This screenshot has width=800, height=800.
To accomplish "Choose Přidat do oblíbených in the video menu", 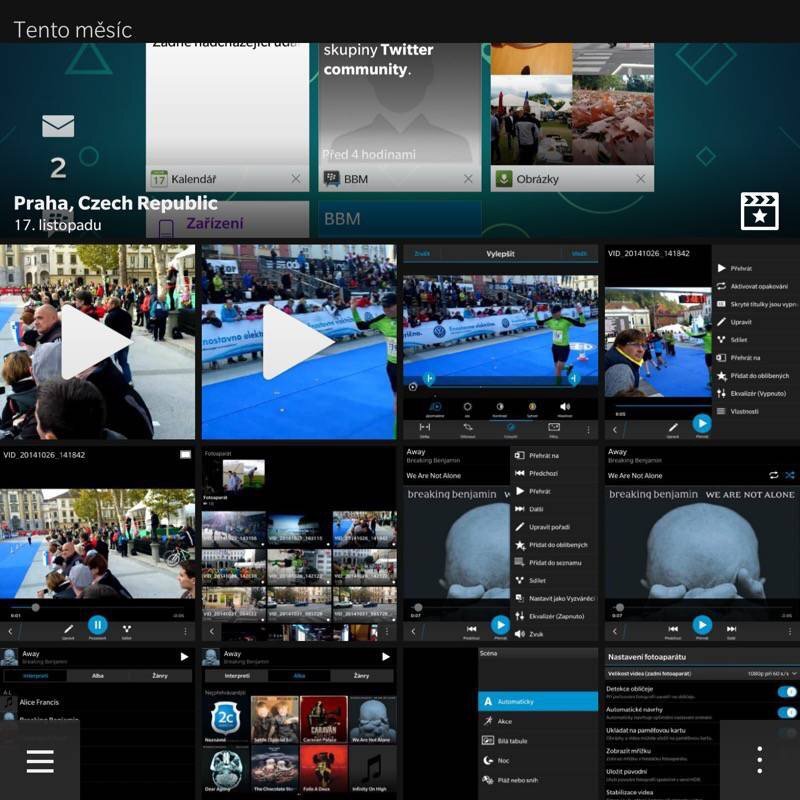I will point(754,375).
